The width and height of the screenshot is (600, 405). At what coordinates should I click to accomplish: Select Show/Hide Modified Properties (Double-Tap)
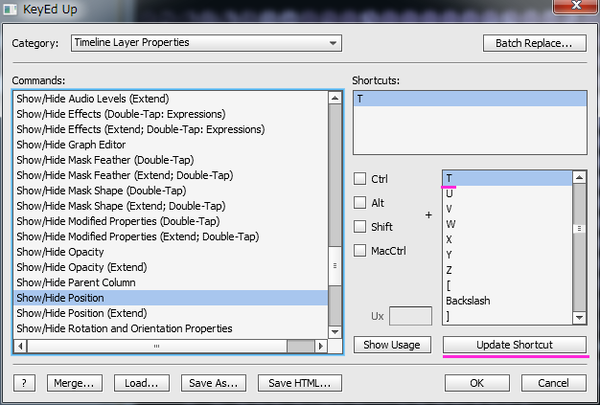(x=171, y=221)
